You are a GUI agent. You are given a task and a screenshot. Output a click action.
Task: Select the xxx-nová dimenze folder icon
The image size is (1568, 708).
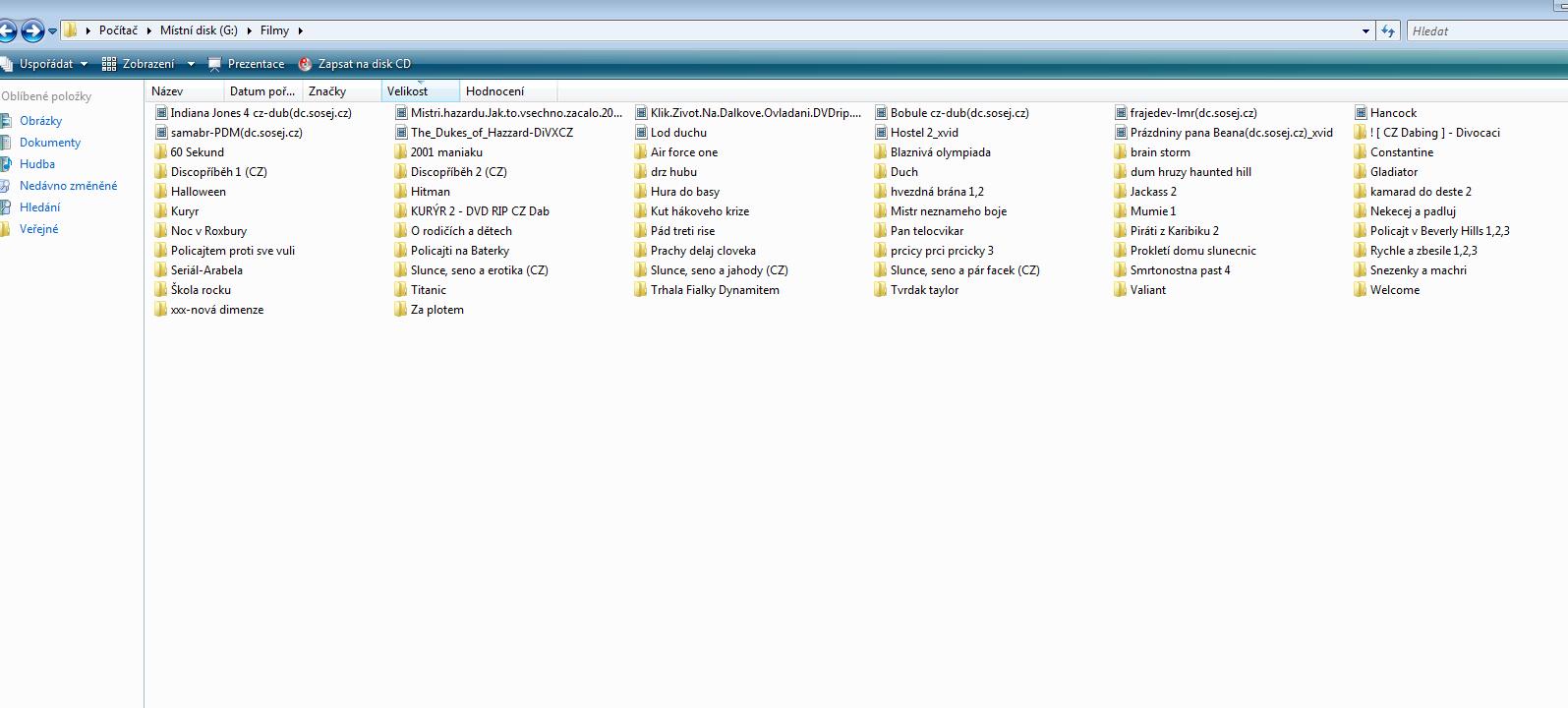point(161,310)
